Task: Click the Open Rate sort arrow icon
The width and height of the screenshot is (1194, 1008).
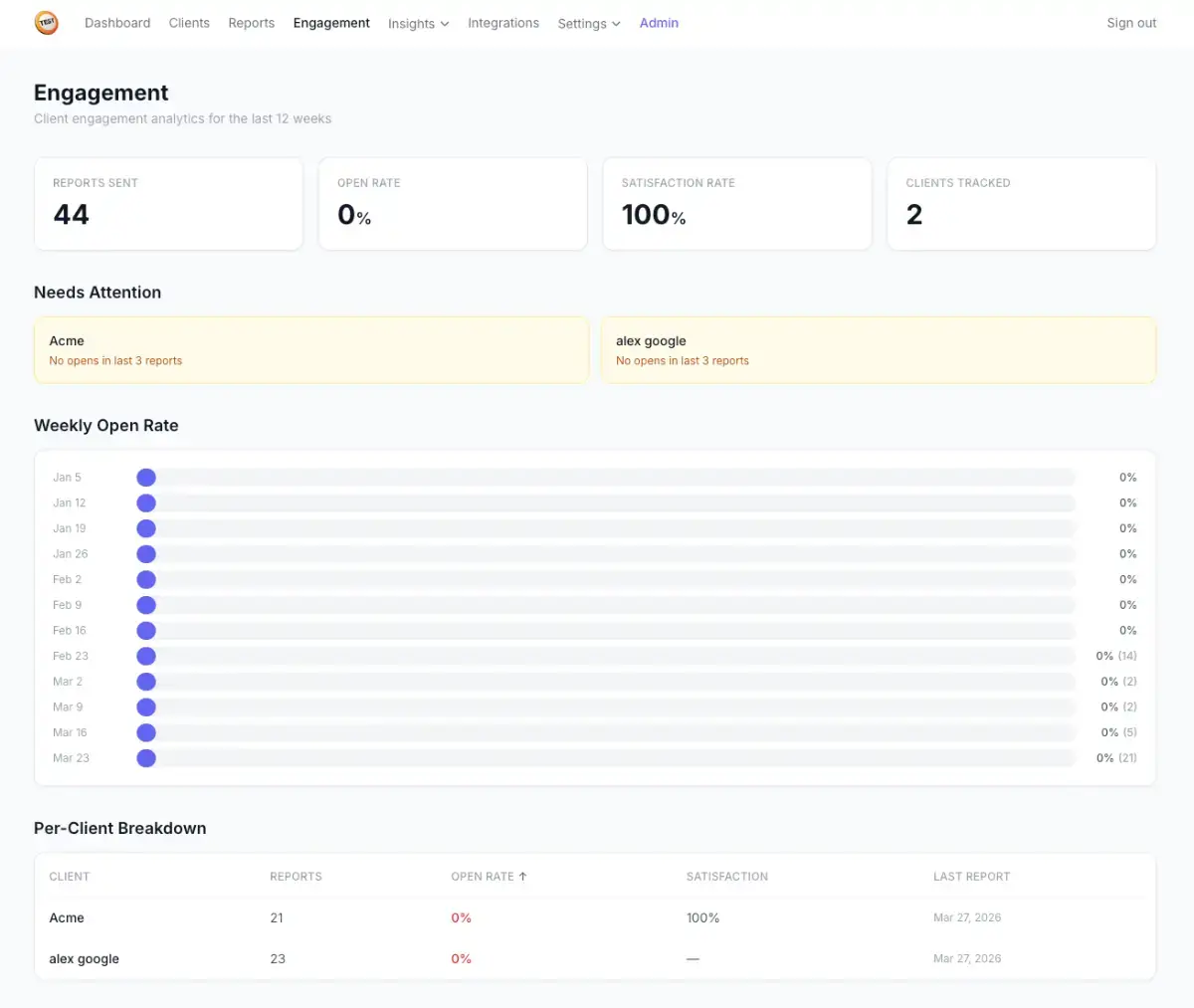Action: tap(523, 877)
